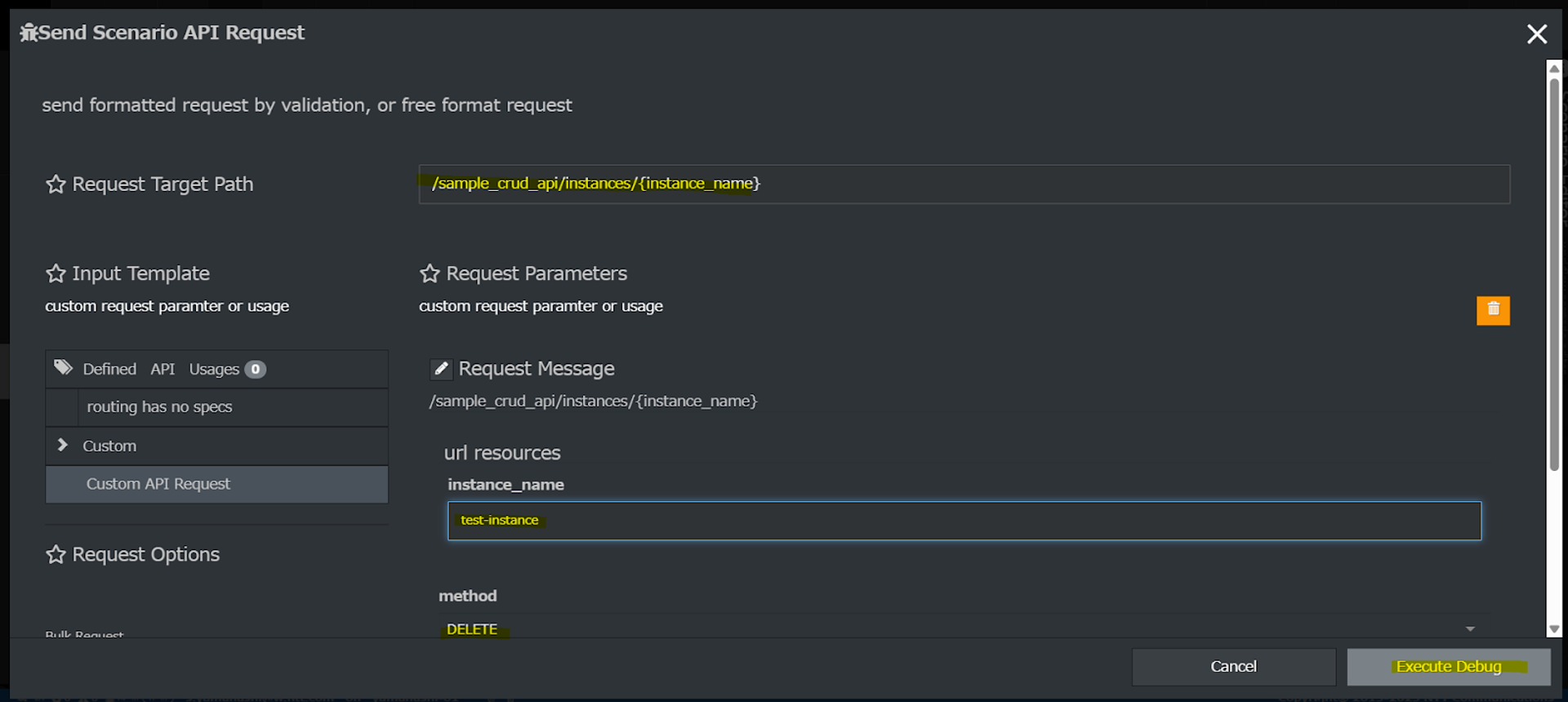Select the 'routing has no specs' entry

(x=159, y=407)
